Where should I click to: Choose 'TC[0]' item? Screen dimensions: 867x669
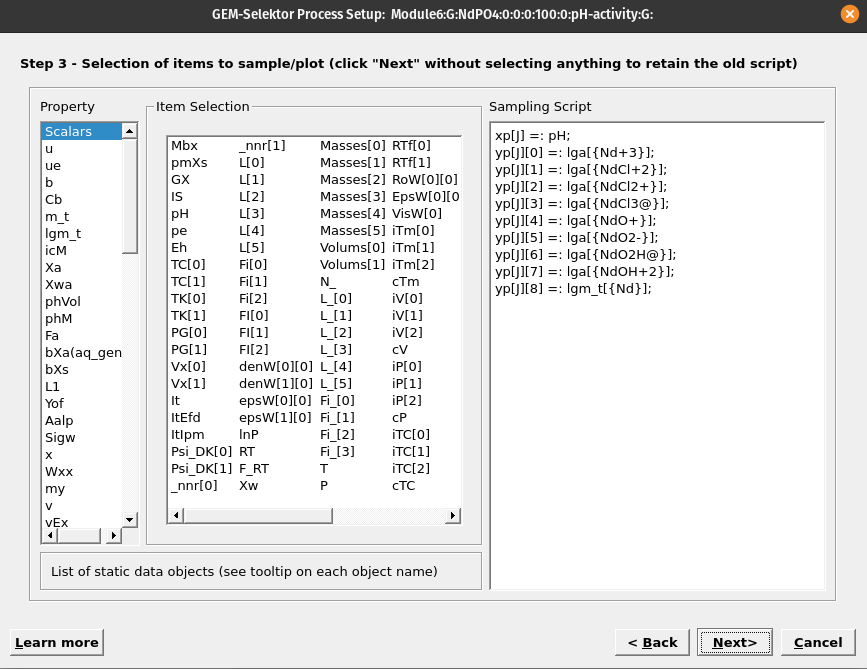coord(188,264)
